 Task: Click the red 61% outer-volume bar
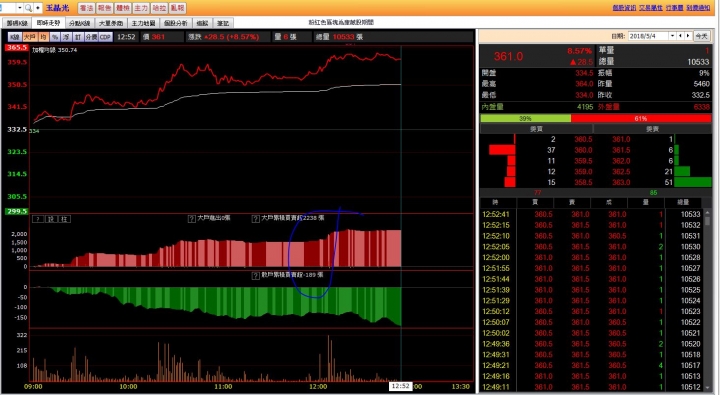tap(641, 118)
